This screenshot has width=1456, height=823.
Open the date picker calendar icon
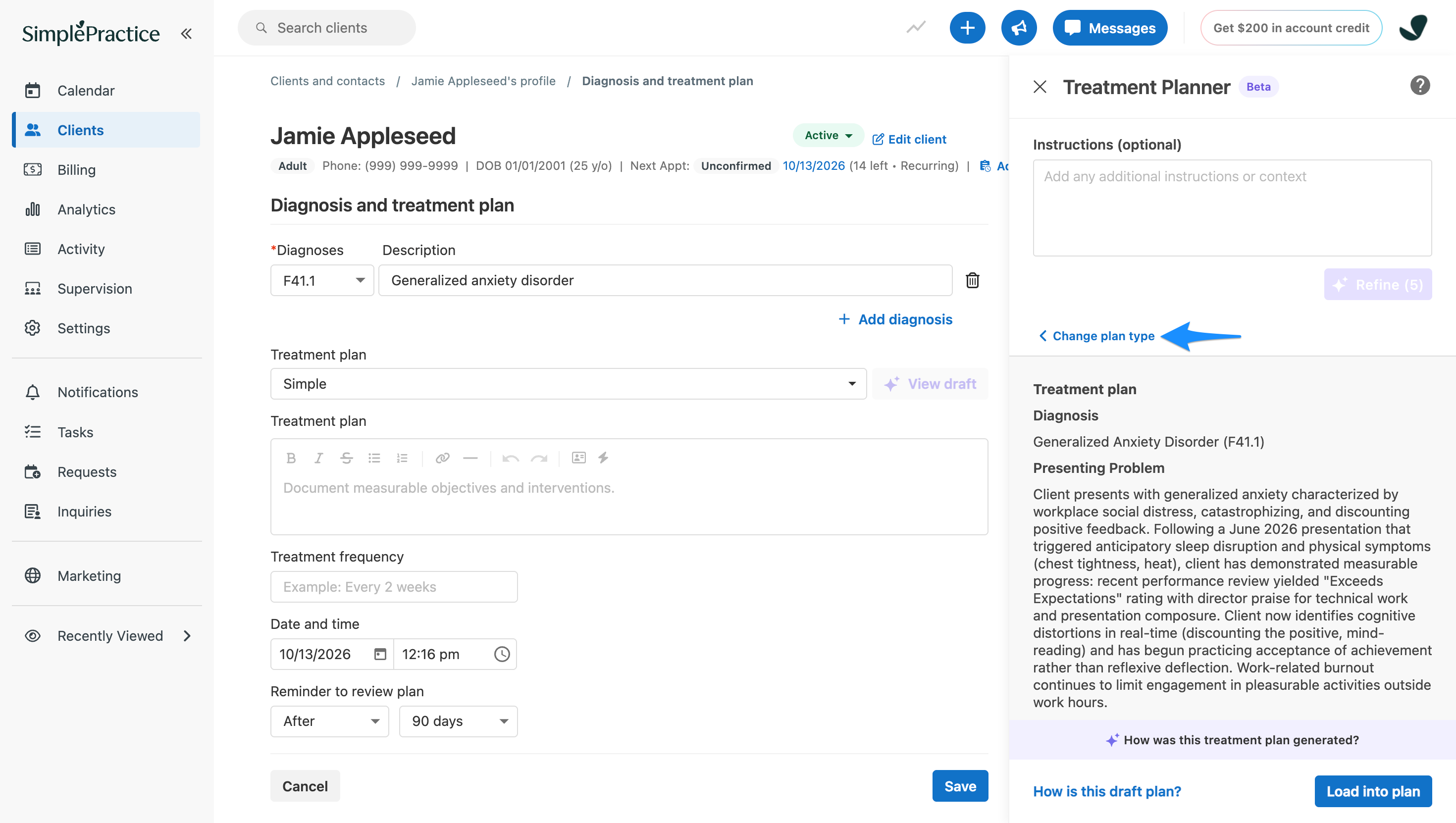click(380, 654)
